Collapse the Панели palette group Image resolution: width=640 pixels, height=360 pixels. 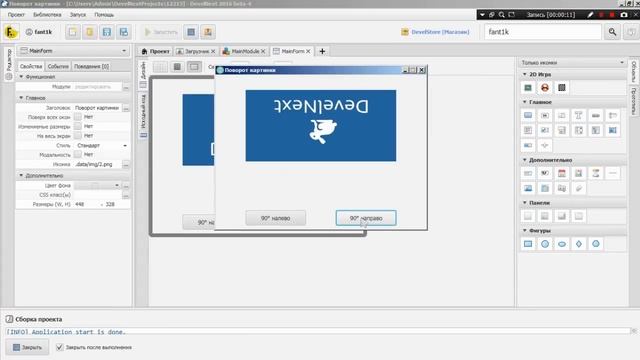[x=524, y=202]
